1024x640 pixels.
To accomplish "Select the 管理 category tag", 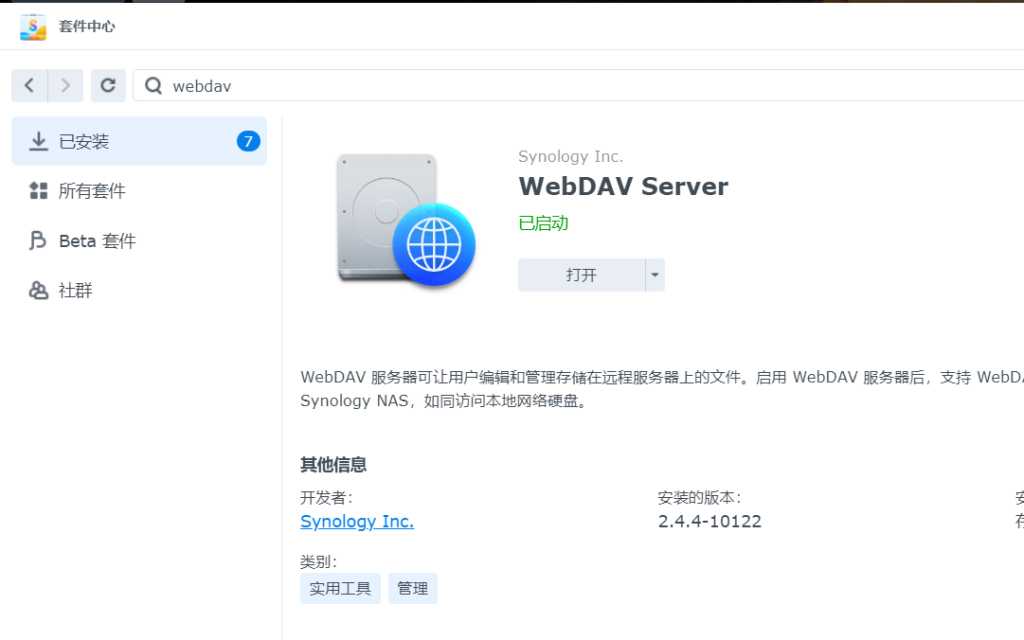I will [x=413, y=588].
